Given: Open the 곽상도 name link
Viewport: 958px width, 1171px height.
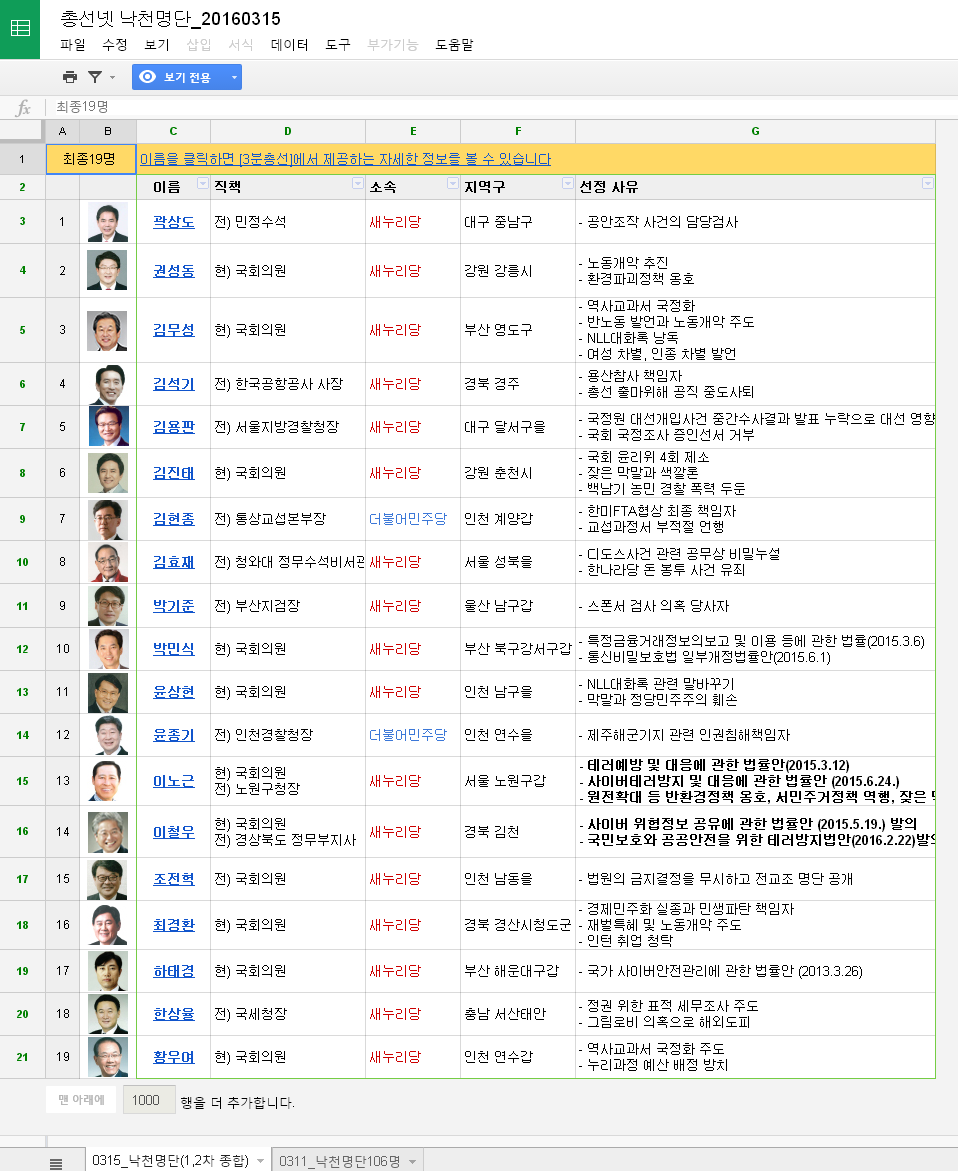Looking at the screenshot, I should [x=174, y=222].
